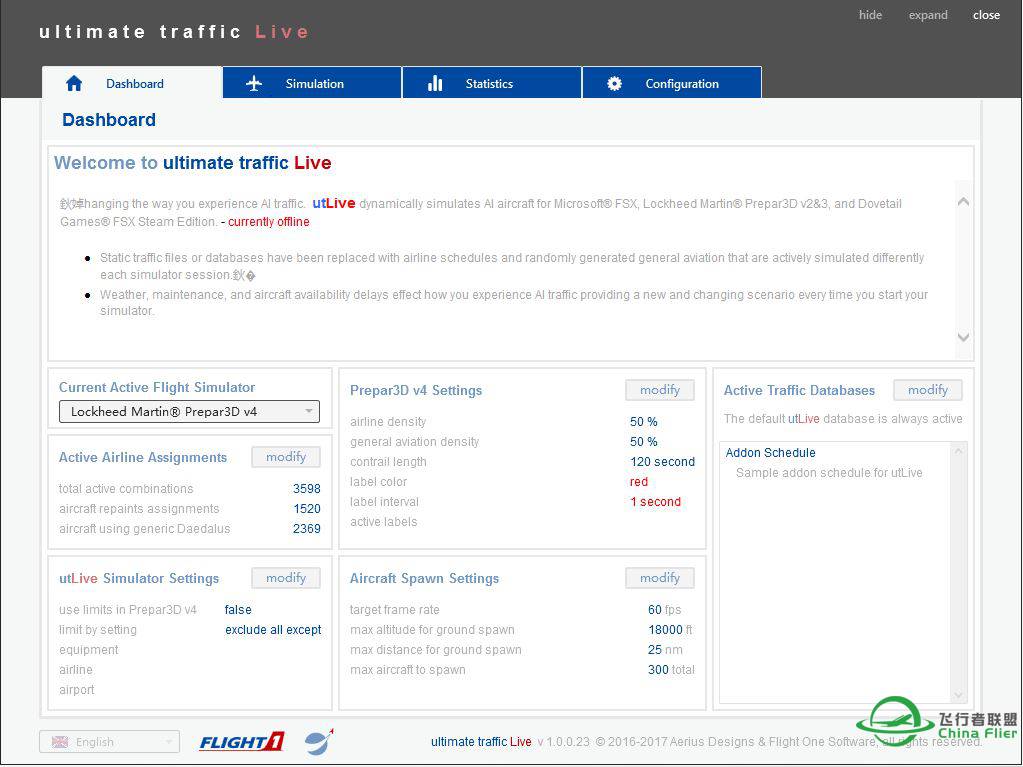1023x767 pixels.
Task: Modify Active Traffic Databases
Action: (x=928, y=390)
